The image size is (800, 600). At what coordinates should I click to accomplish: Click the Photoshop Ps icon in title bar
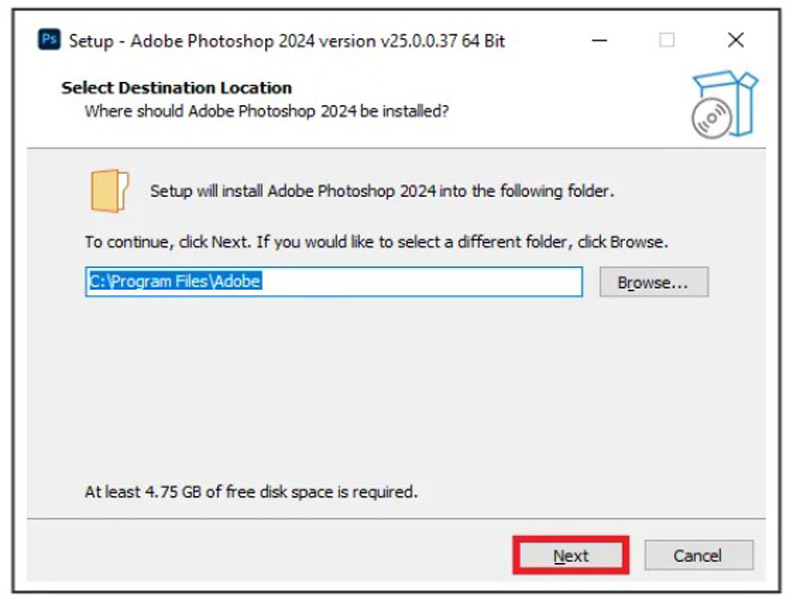[x=49, y=40]
